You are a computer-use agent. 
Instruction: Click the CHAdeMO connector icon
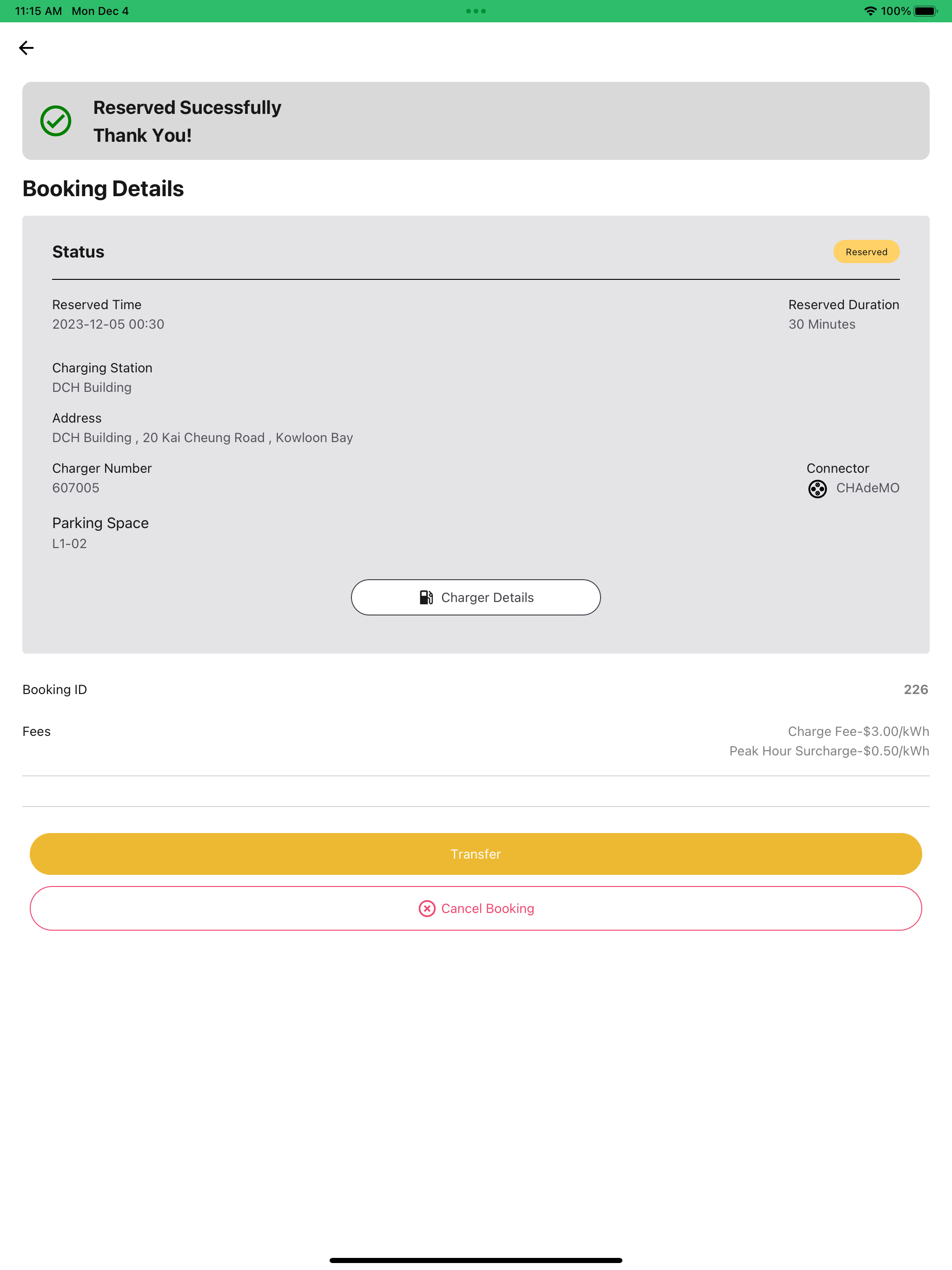tap(817, 489)
